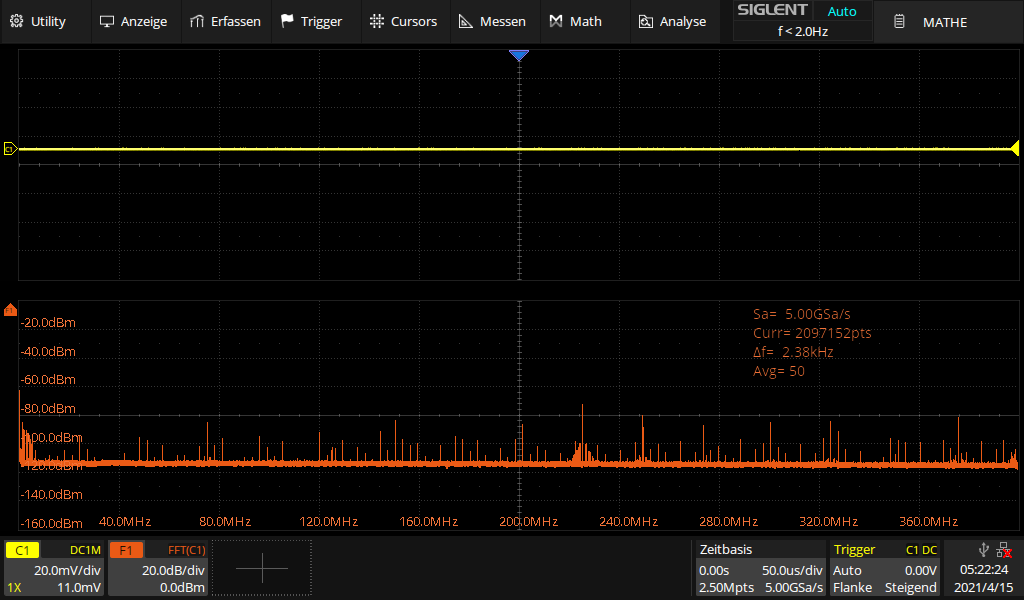Click the 0.00s delay value
Image resolution: width=1024 pixels, height=600 pixels.
click(x=714, y=570)
